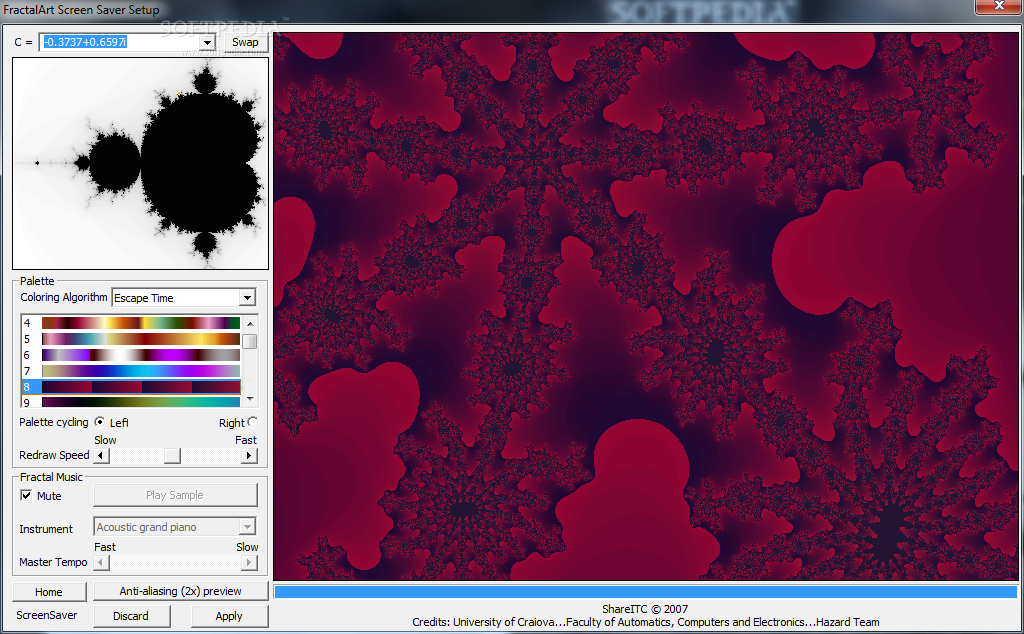Click Redraw Speed right arrow

249,456
